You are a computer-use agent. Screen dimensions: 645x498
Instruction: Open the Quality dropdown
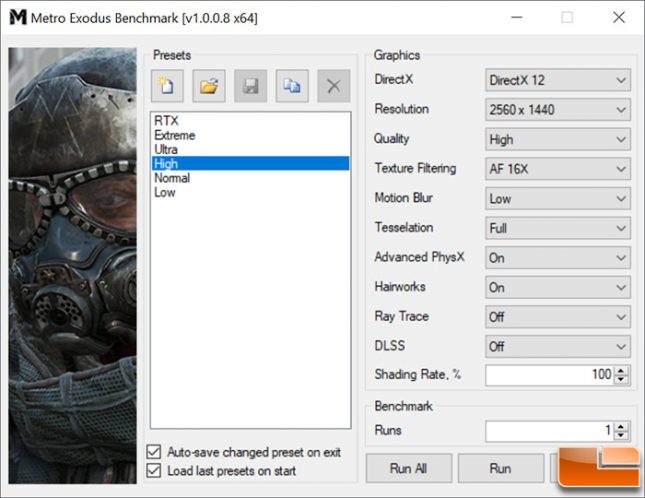tap(557, 139)
